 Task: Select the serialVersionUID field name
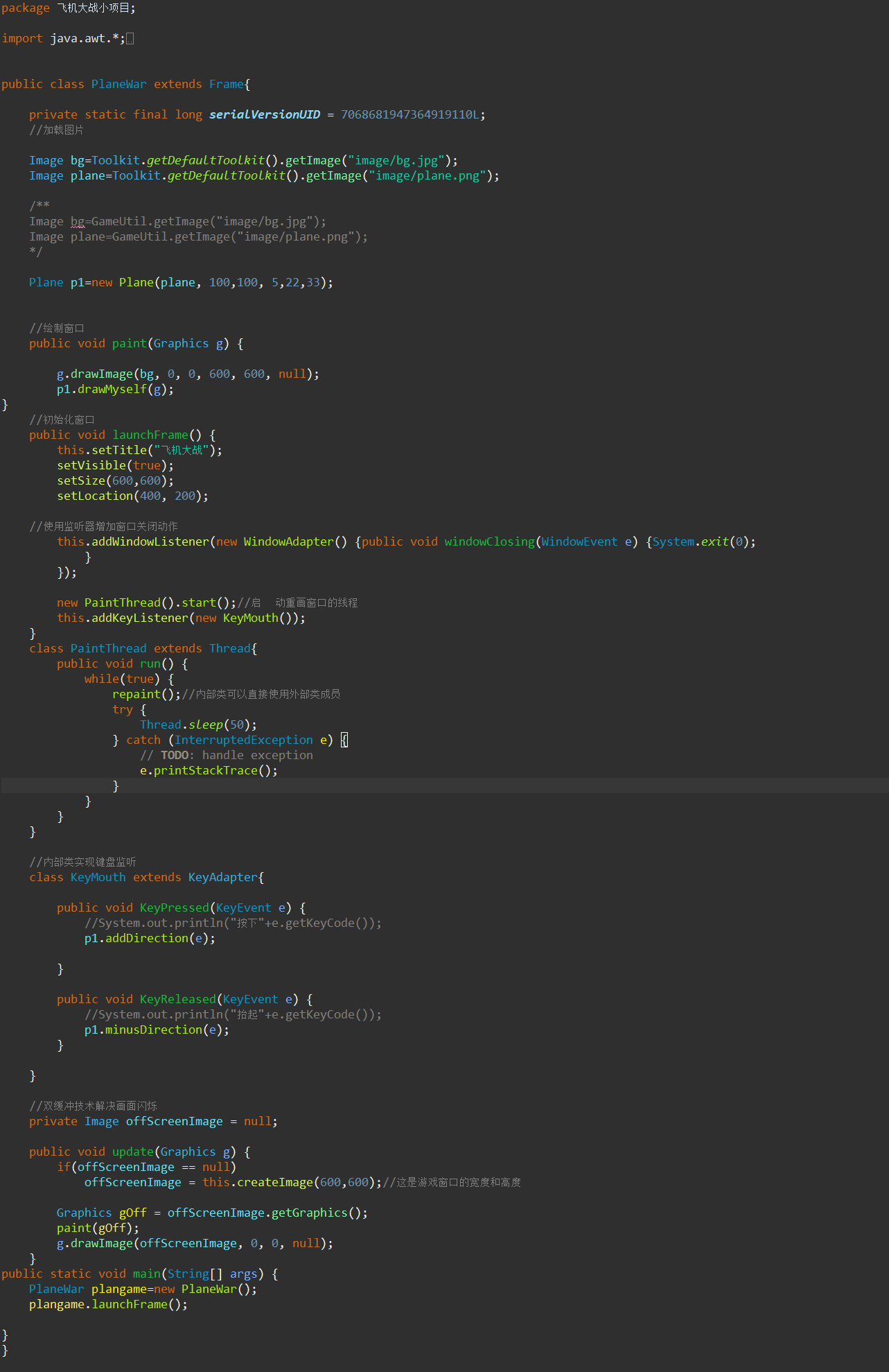(x=265, y=115)
